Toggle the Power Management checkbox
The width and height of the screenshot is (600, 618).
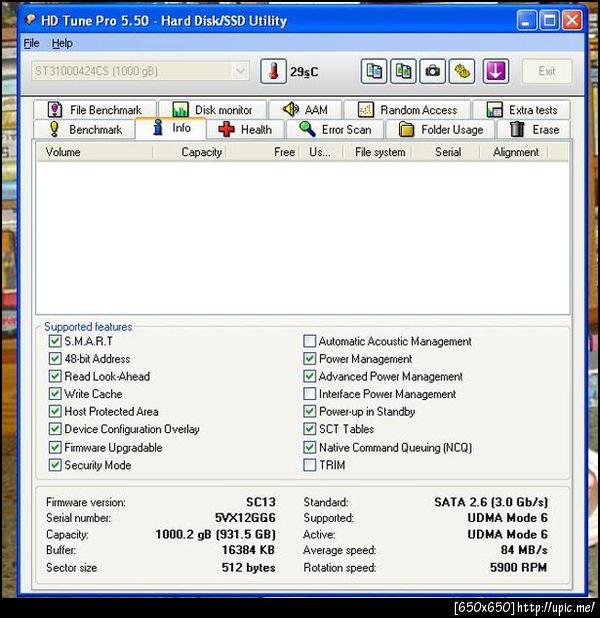coord(309,359)
